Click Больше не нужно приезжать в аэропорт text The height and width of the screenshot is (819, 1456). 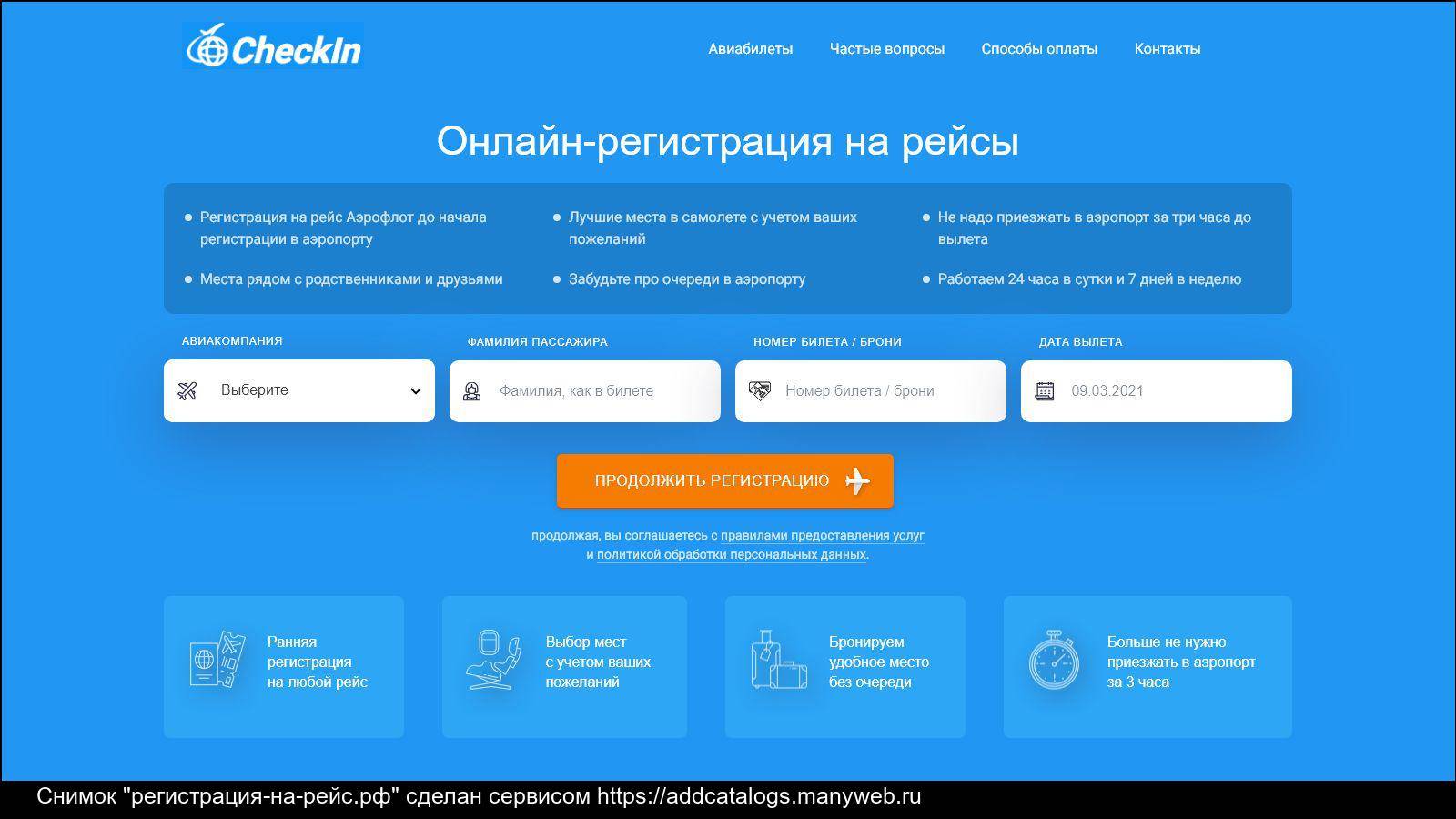[1181, 662]
